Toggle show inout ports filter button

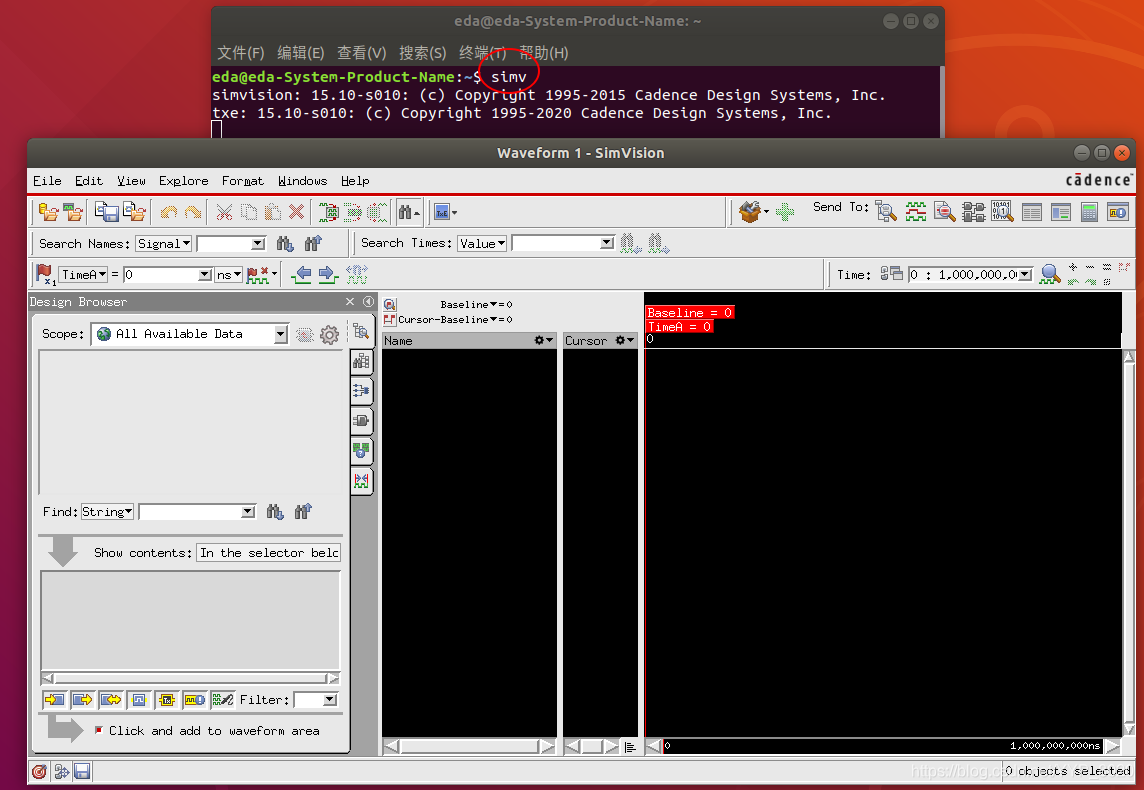coord(111,700)
